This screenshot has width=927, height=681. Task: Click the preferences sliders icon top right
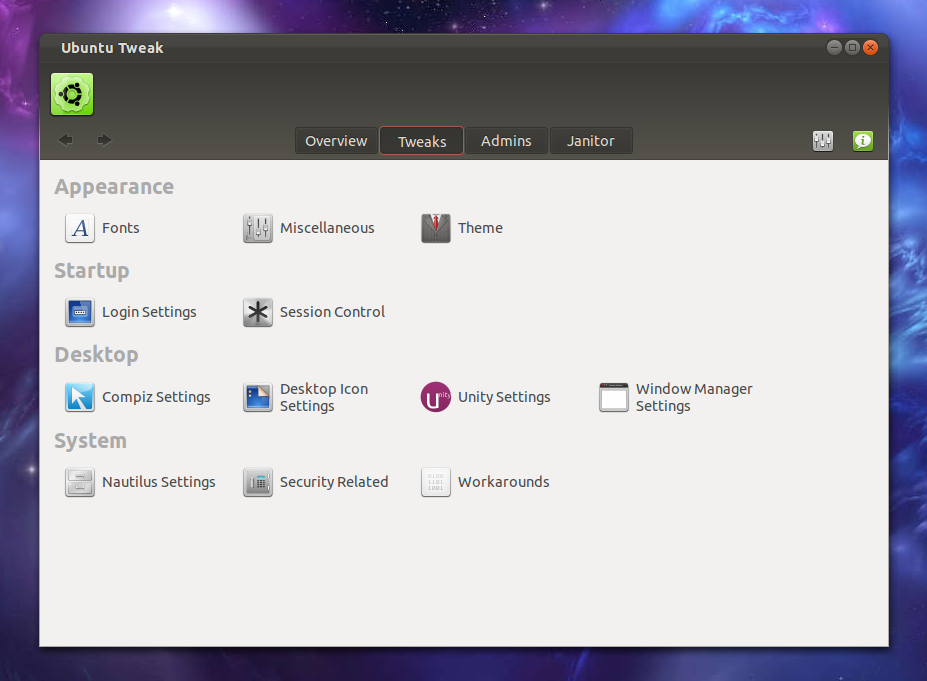click(x=822, y=140)
